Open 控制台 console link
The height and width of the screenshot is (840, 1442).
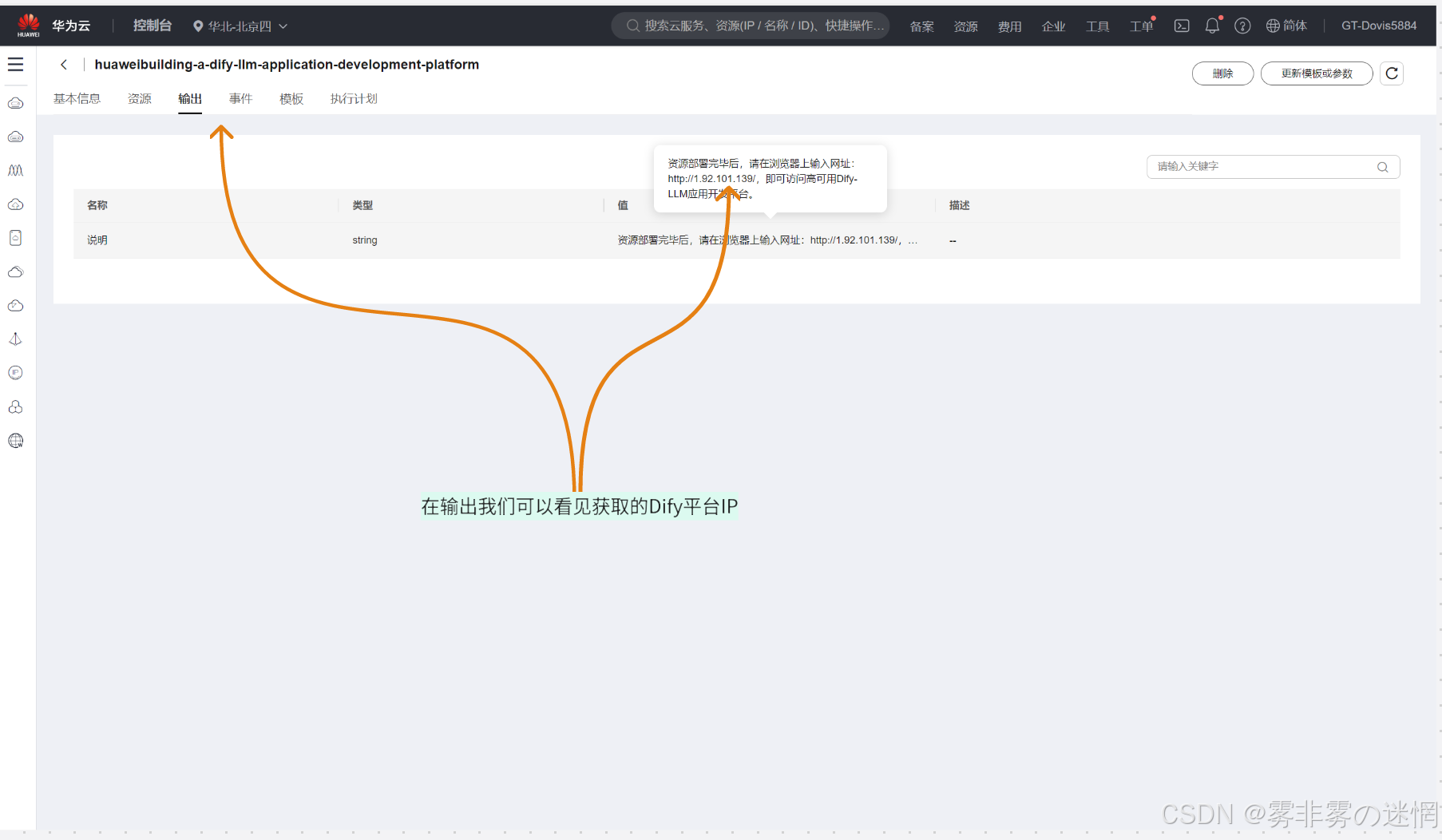[152, 26]
